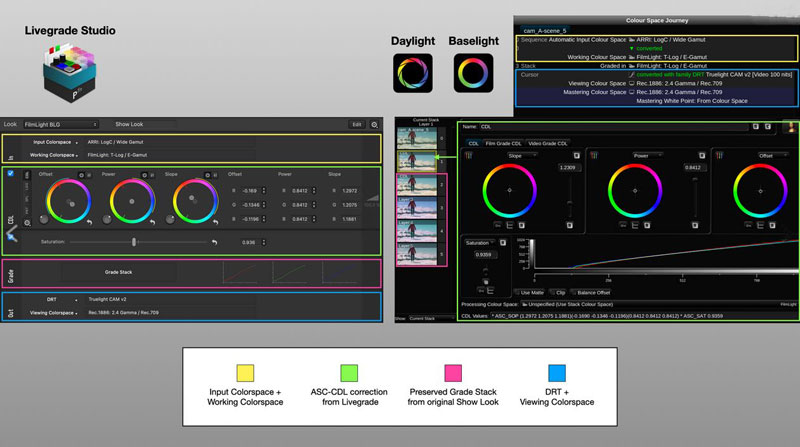
Task: Select Mastering Colour Space row
Action: coord(657,92)
